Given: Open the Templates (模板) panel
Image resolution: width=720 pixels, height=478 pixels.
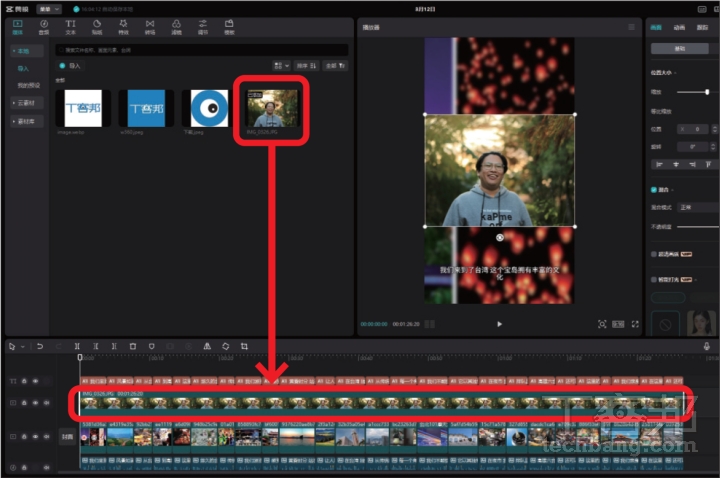Looking at the screenshot, I should 229,27.
